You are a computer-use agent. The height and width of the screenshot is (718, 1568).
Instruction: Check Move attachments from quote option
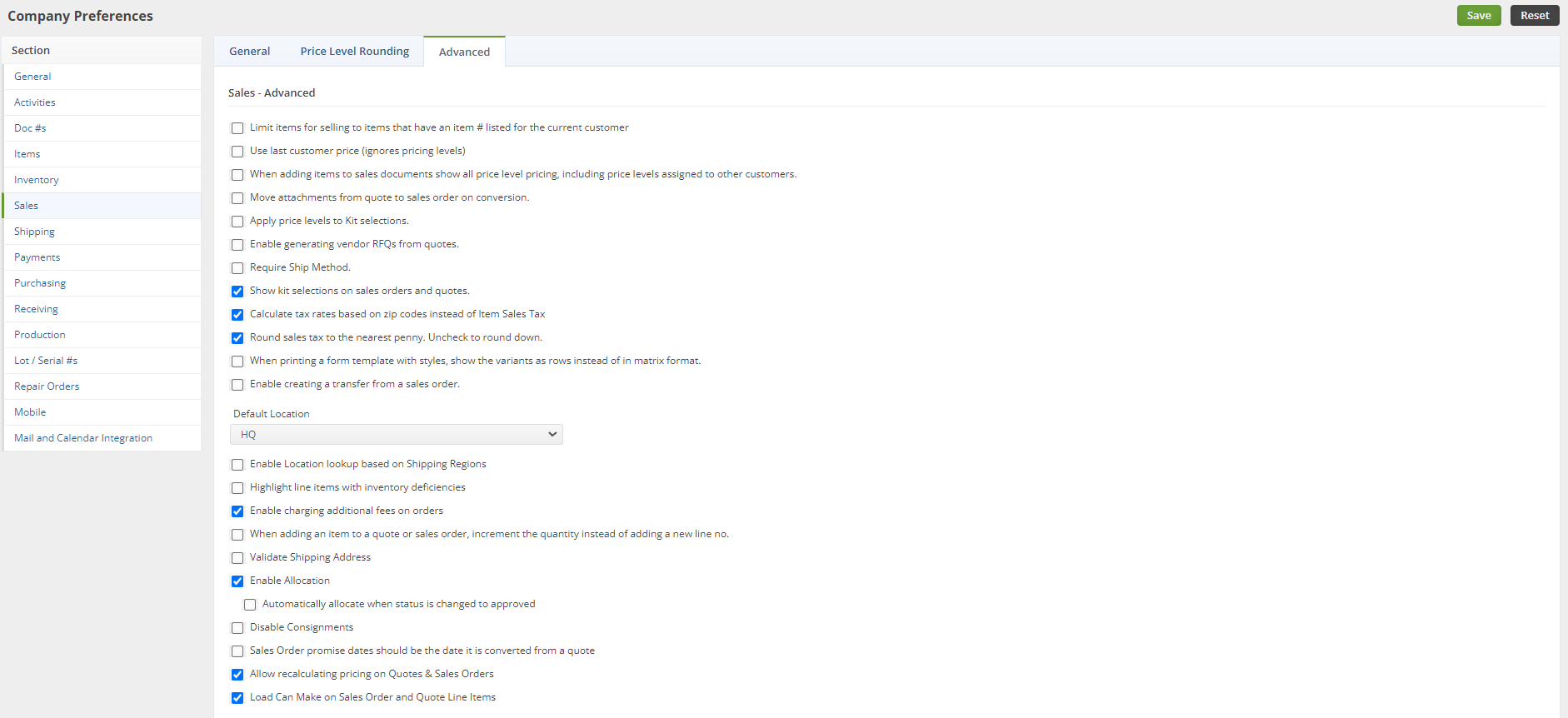[x=237, y=198]
